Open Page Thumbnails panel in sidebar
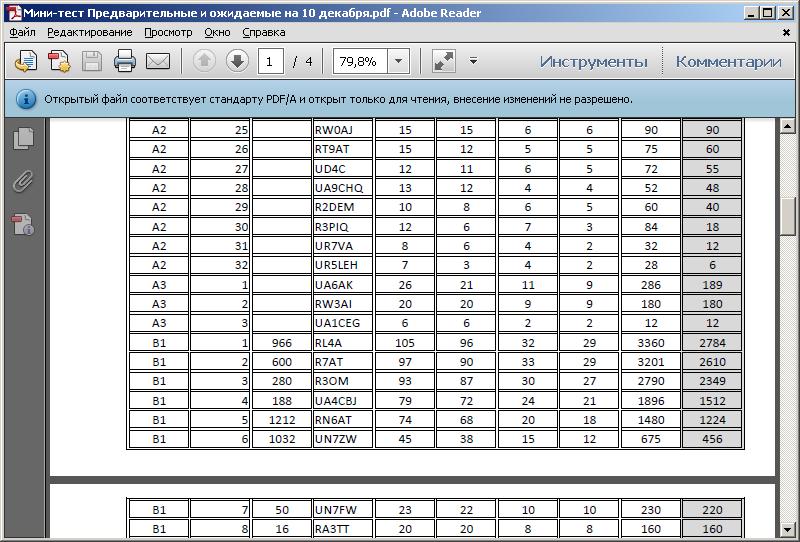This screenshot has height=542, width=800. tap(23, 139)
